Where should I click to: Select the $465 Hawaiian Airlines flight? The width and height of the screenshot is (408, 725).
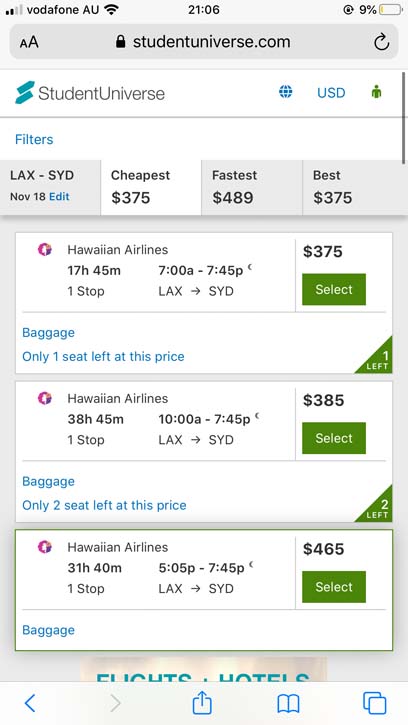coord(334,587)
